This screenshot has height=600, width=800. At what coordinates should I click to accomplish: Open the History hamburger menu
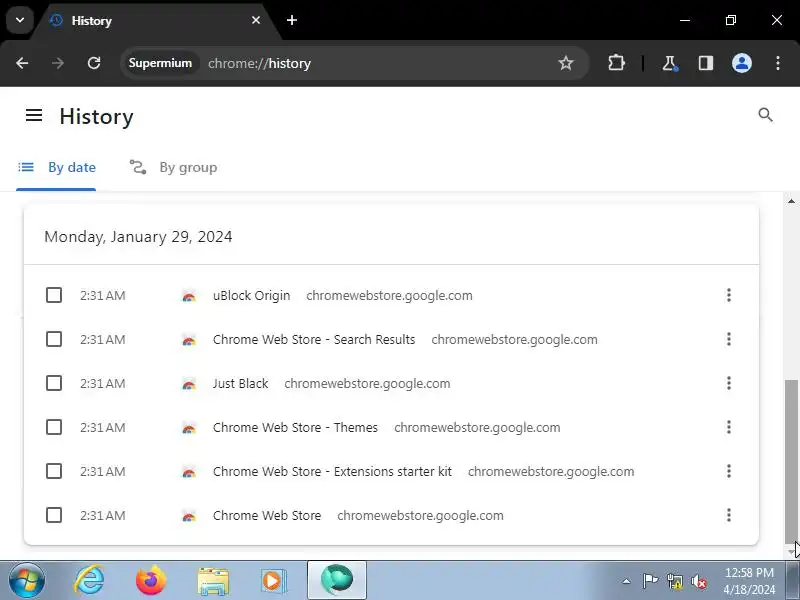(34, 115)
